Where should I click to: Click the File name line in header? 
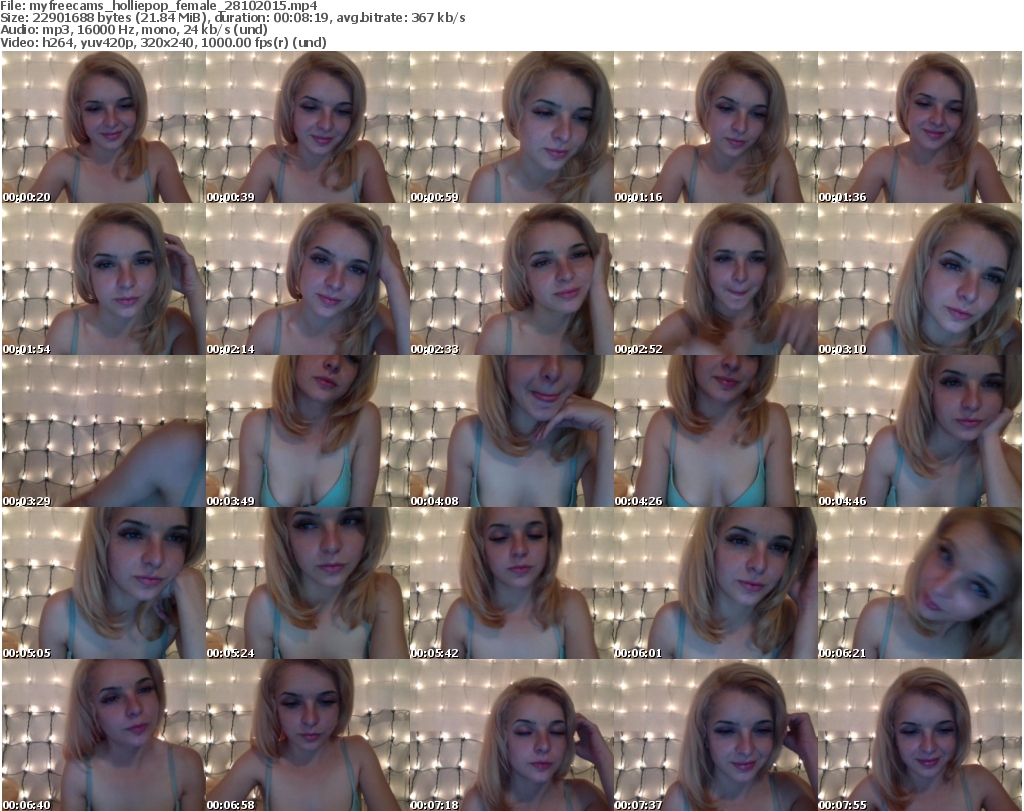(159, 6)
